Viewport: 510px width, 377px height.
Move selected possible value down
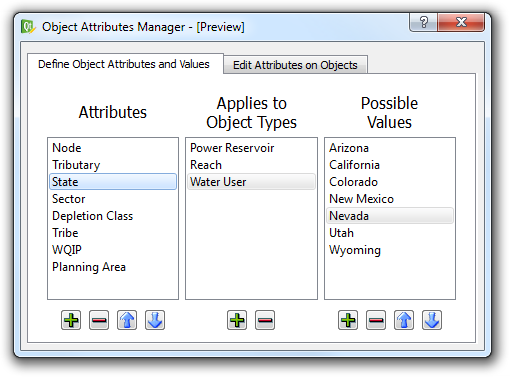click(432, 320)
